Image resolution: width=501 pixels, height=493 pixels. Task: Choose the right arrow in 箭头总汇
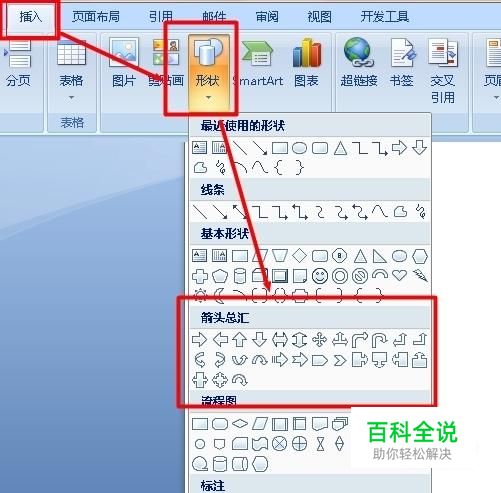pyautogui.click(x=200, y=340)
